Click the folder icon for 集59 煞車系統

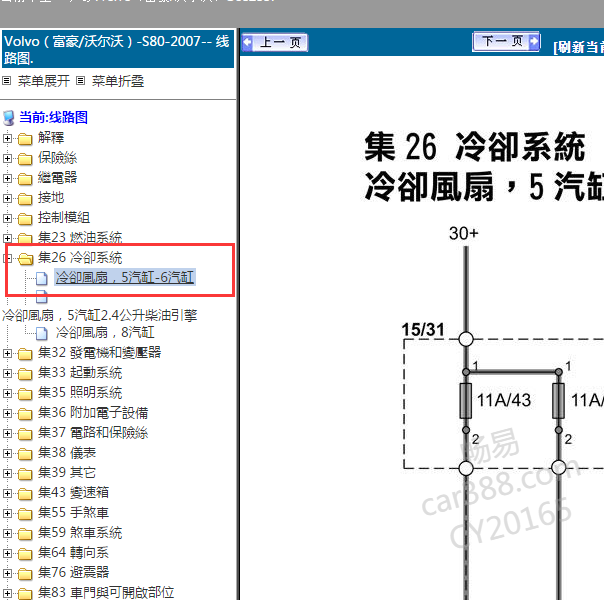[x=25, y=534]
